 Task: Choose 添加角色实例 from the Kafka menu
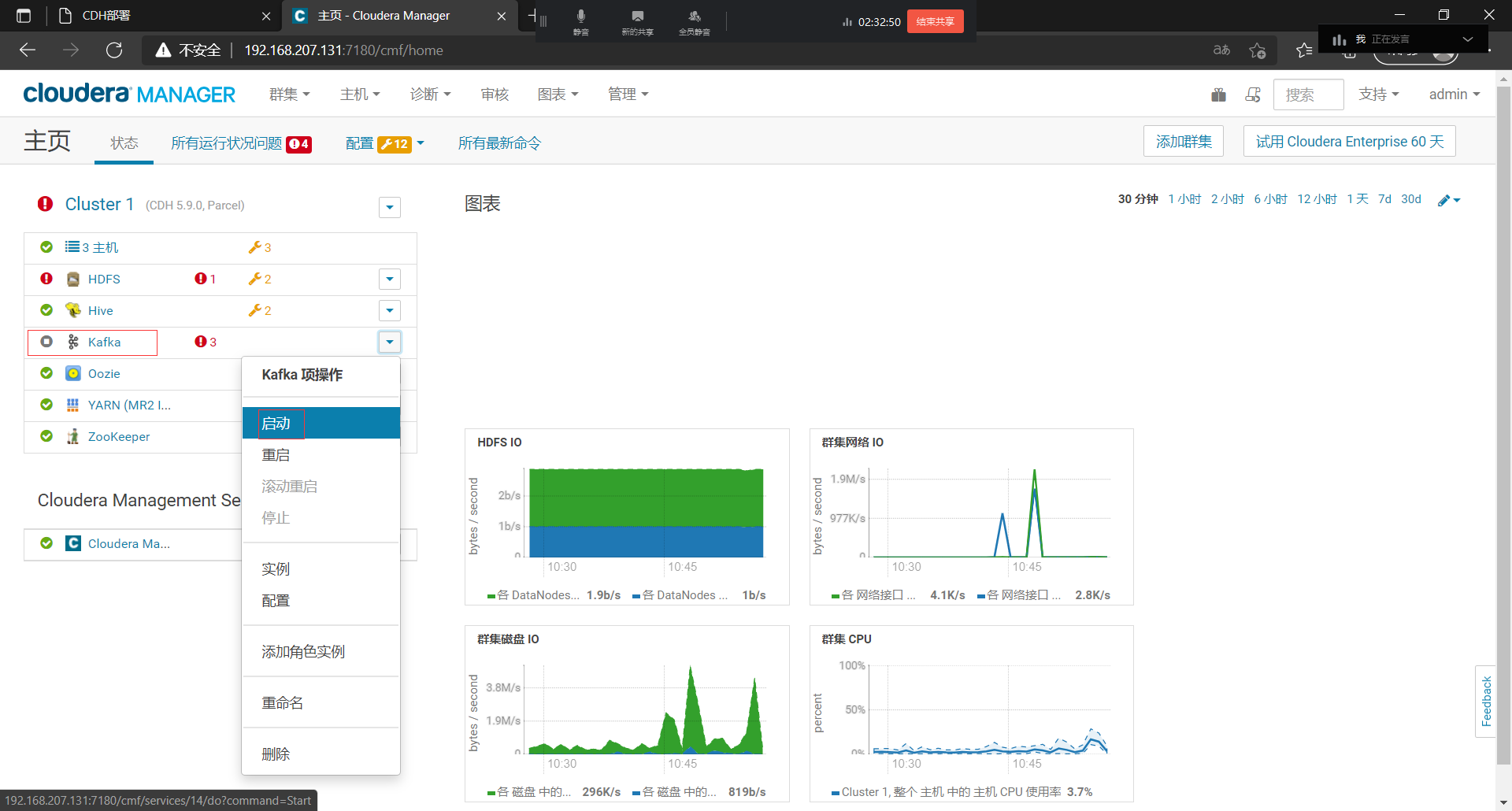[321, 652]
